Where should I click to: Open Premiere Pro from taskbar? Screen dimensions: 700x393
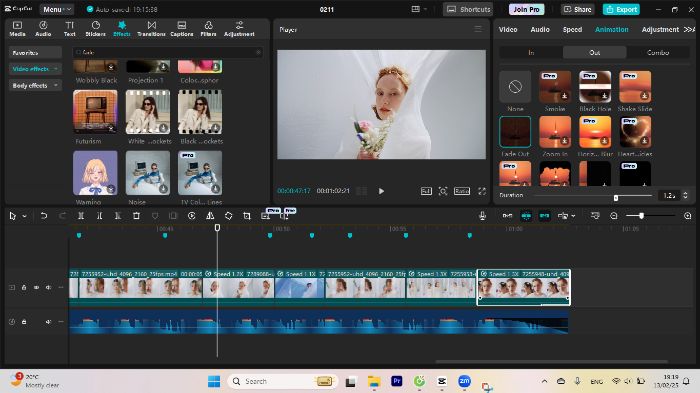[x=396, y=381]
